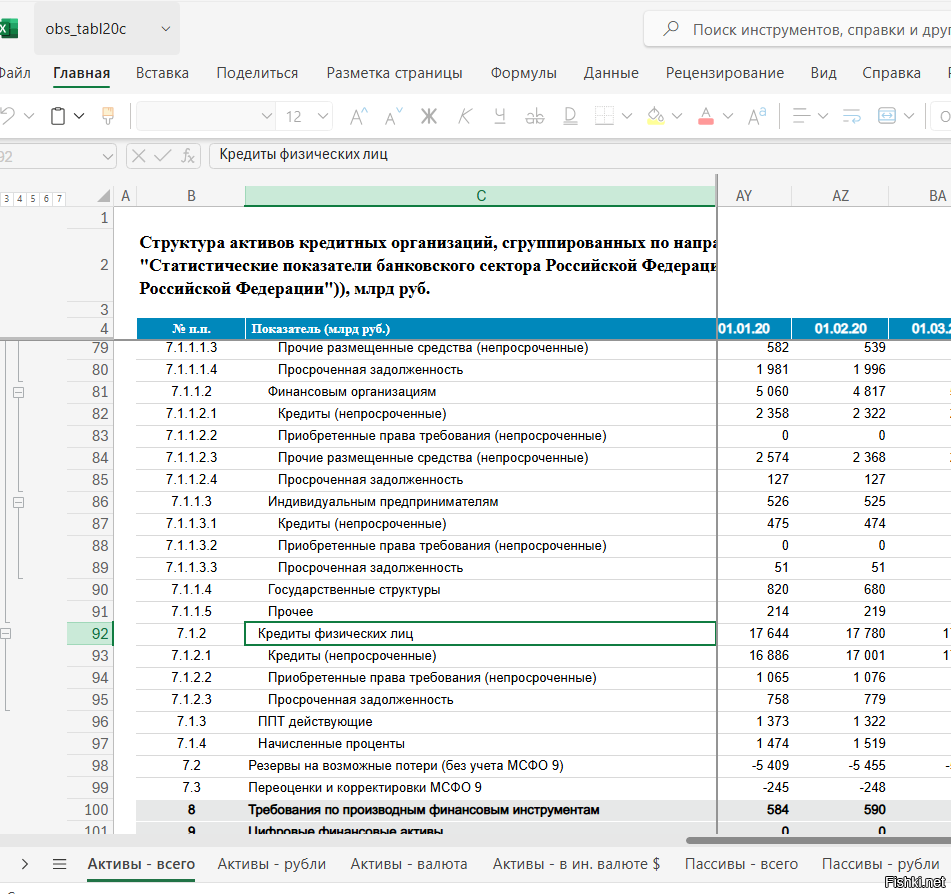This screenshot has height=894, width=951.
Task: Click the search box for tools and help
Action: point(800,30)
